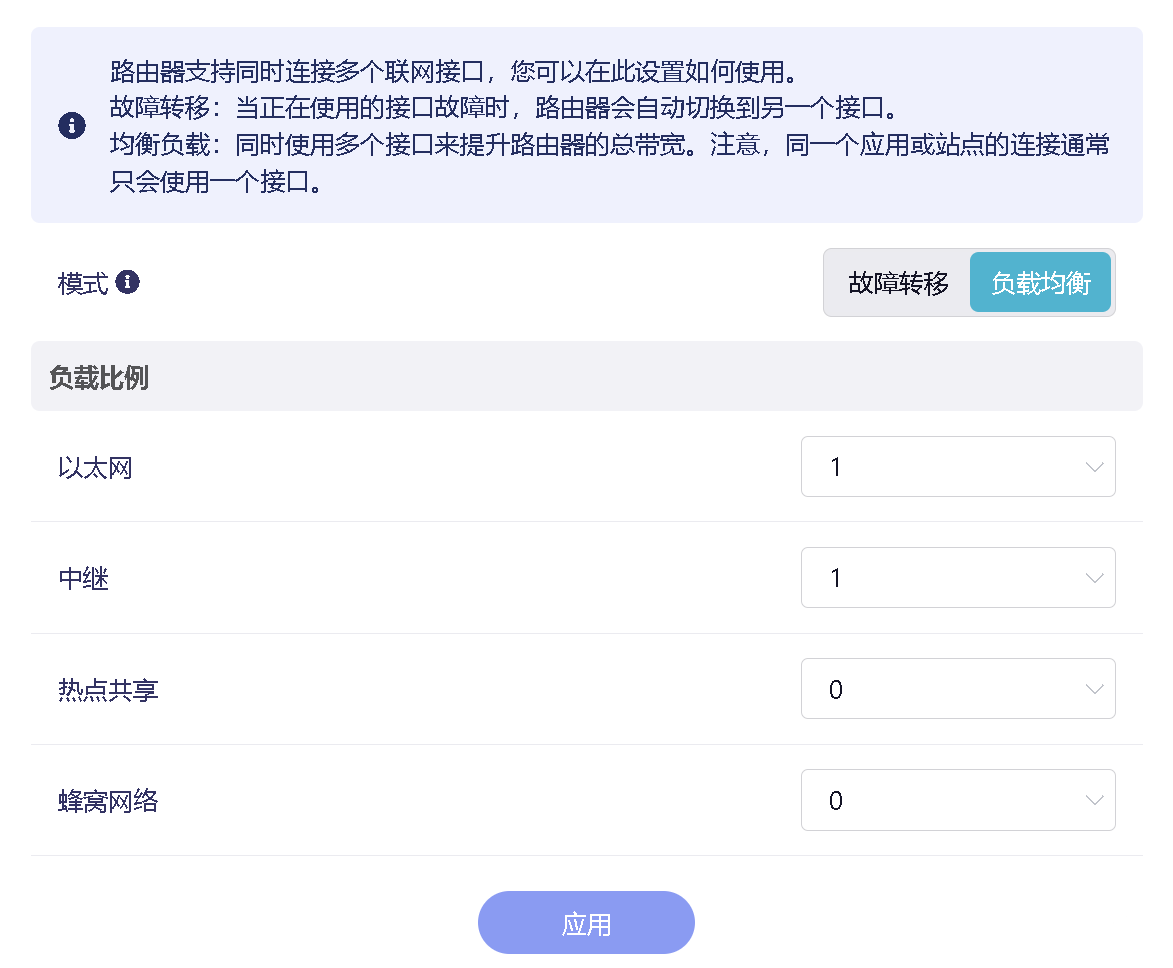Open the 热点共享 load ratio dropdown

coord(957,689)
